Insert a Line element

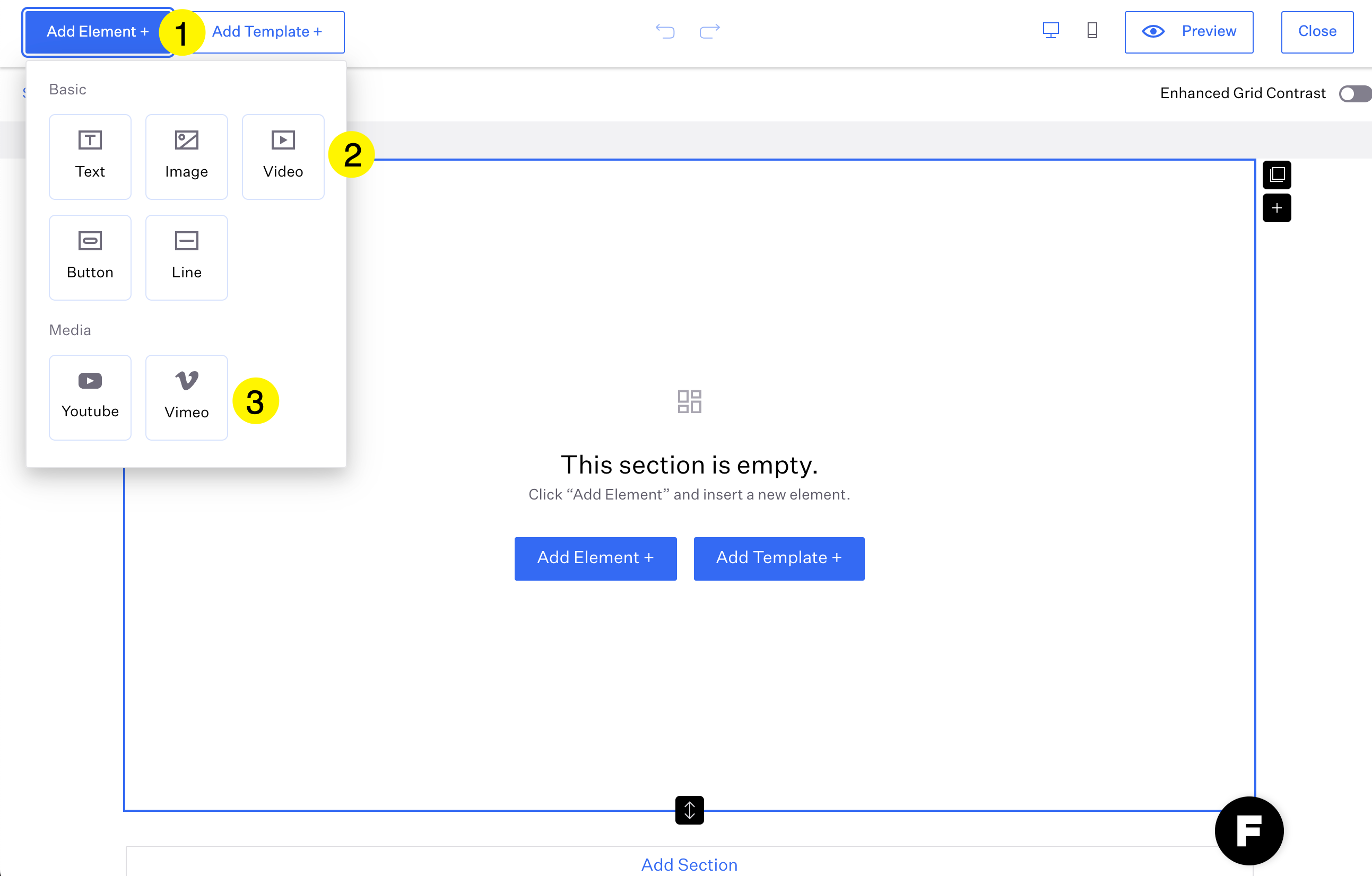coord(186,257)
